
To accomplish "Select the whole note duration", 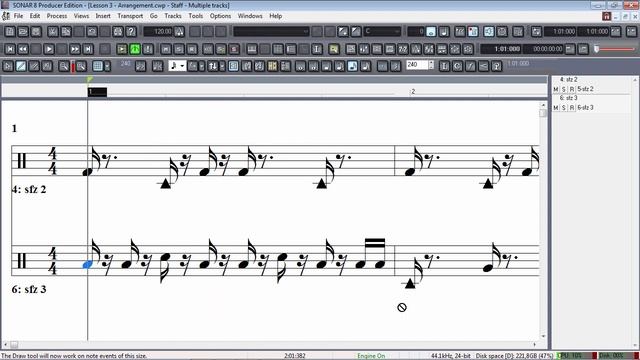I will 300,66.
